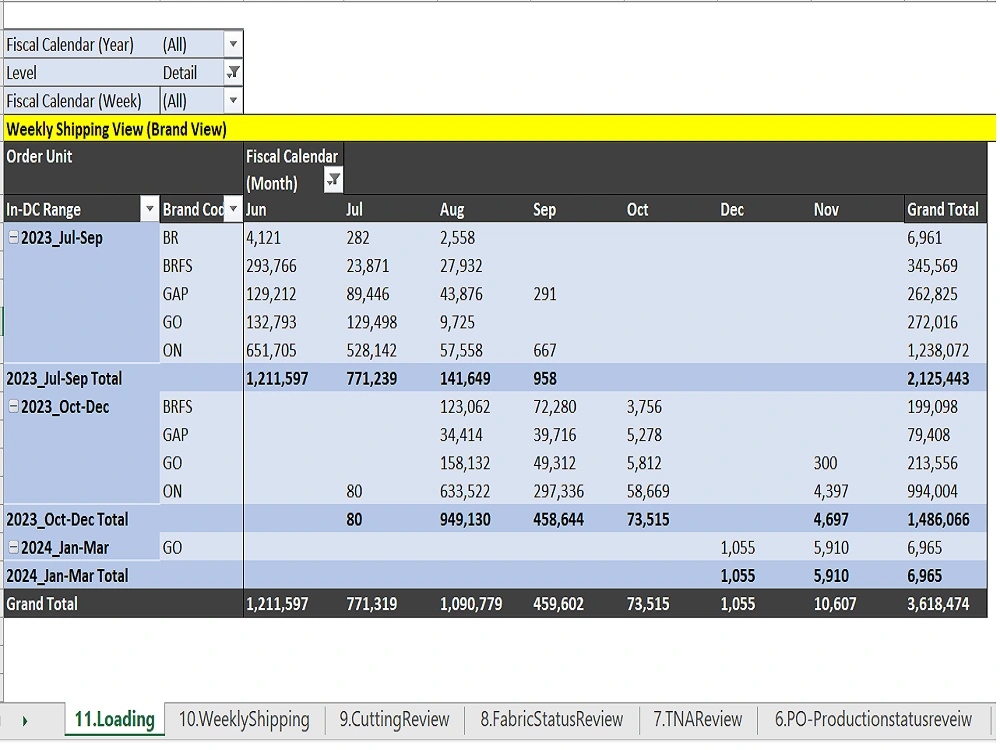Select cell with value 123,062

pyautogui.click(x=483, y=407)
